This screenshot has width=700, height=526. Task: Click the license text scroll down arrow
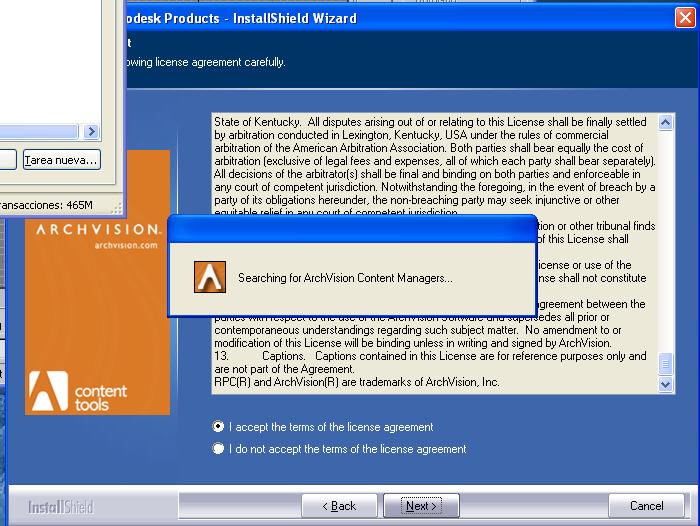coord(665,384)
